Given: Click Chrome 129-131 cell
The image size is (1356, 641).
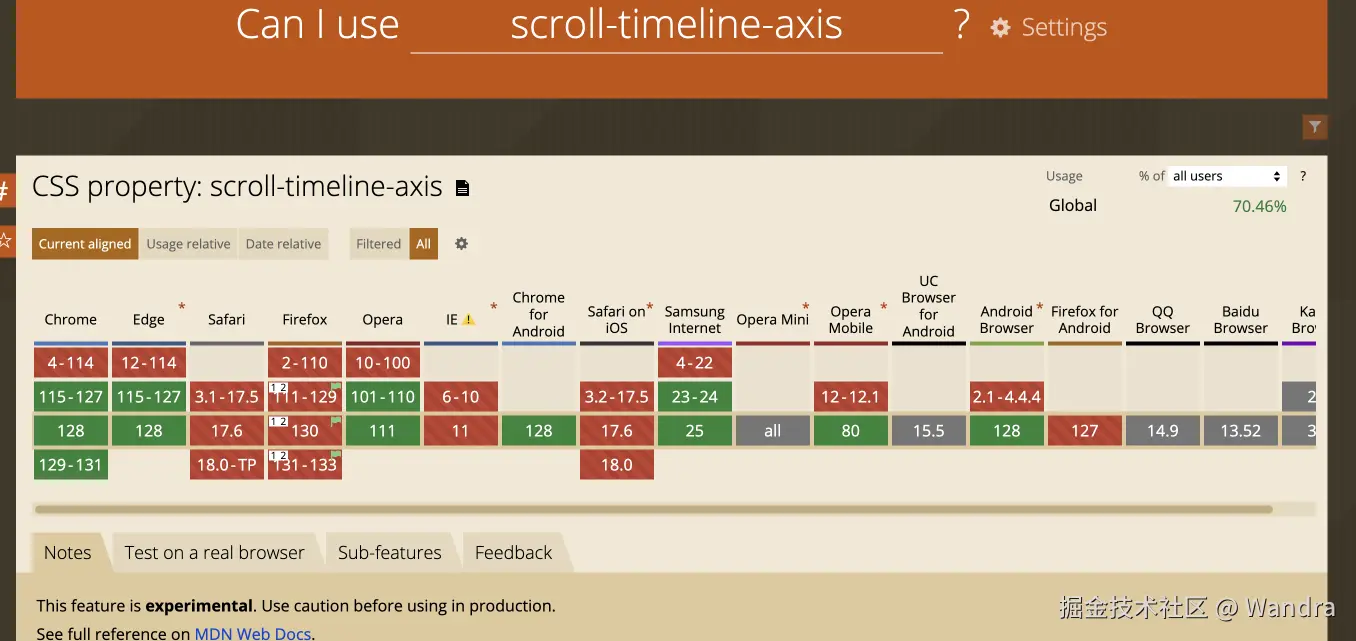Looking at the screenshot, I should coord(71,465).
